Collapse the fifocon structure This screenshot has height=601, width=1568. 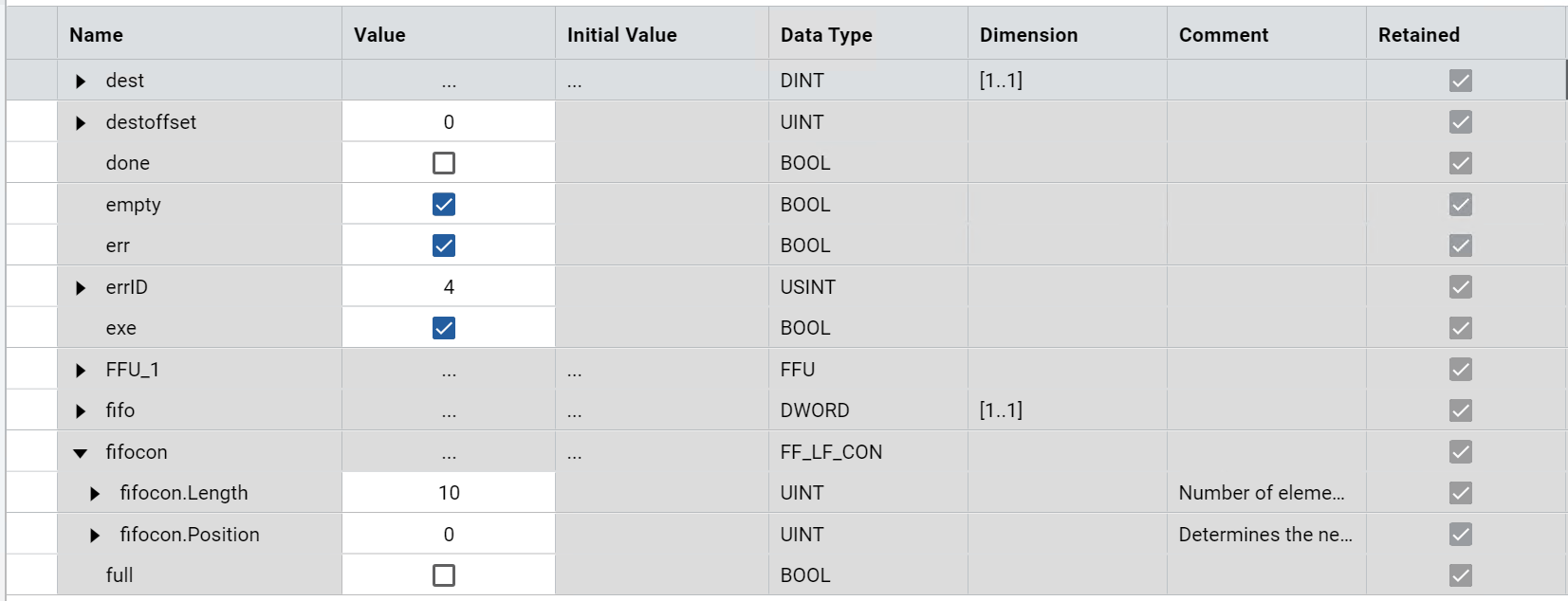[81, 453]
